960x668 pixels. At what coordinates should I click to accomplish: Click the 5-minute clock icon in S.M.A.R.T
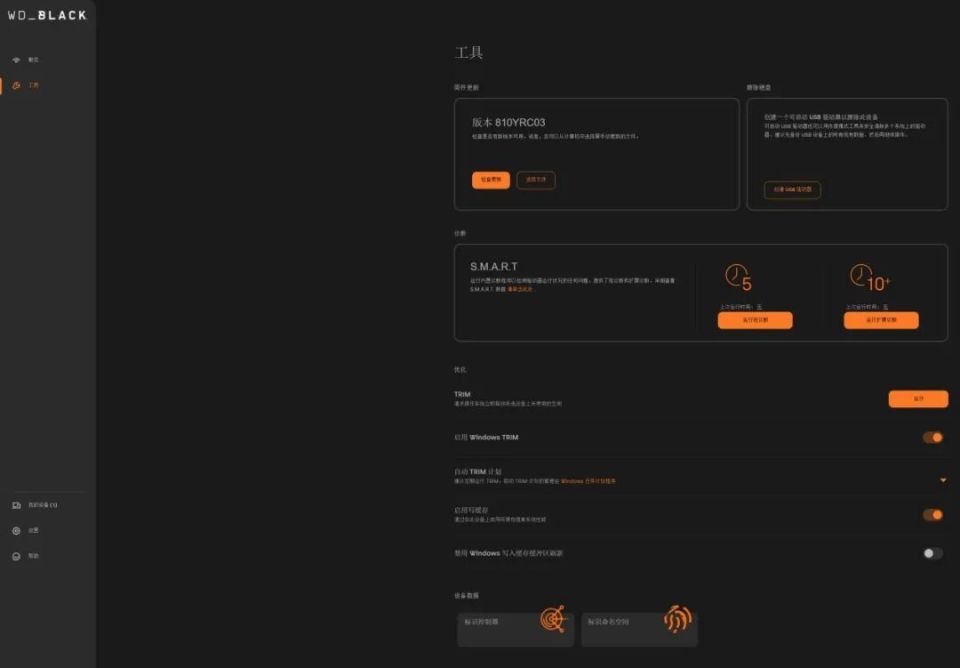coord(738,277)
